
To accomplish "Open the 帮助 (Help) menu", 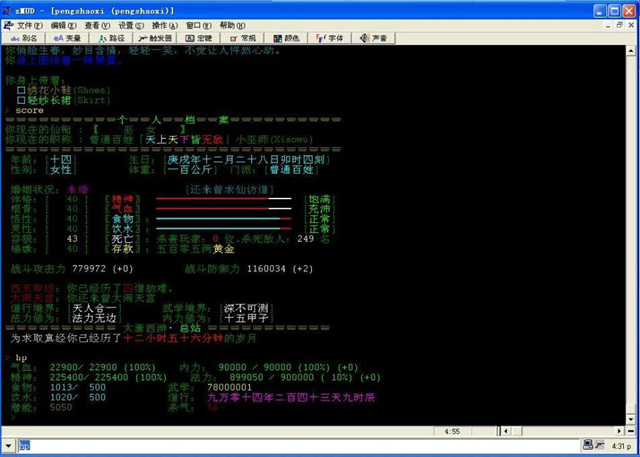I will coord(232,25).
